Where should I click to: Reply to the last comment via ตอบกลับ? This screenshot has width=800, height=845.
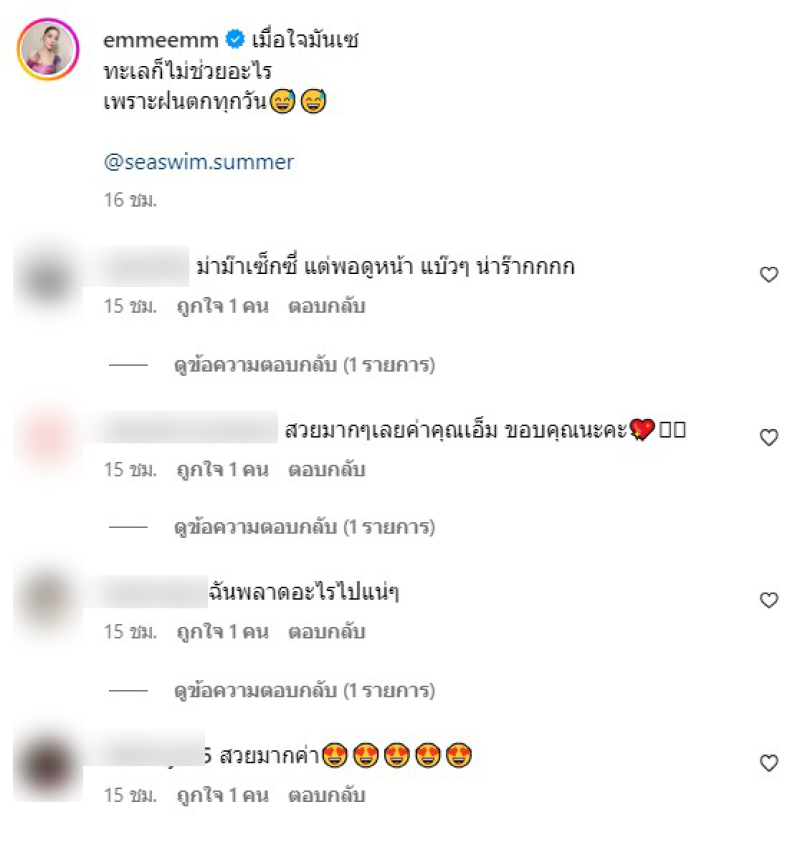pos(327,795)
